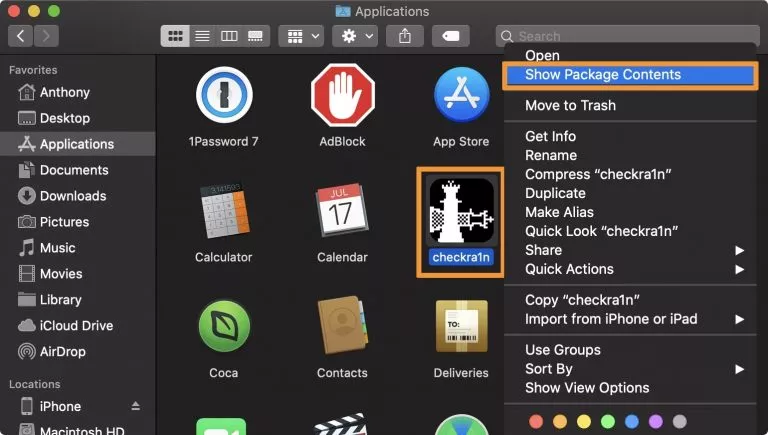This screenshot has height=435, width=768.
Task: Open the group-by arrangement dropdown
Action: 300,36
